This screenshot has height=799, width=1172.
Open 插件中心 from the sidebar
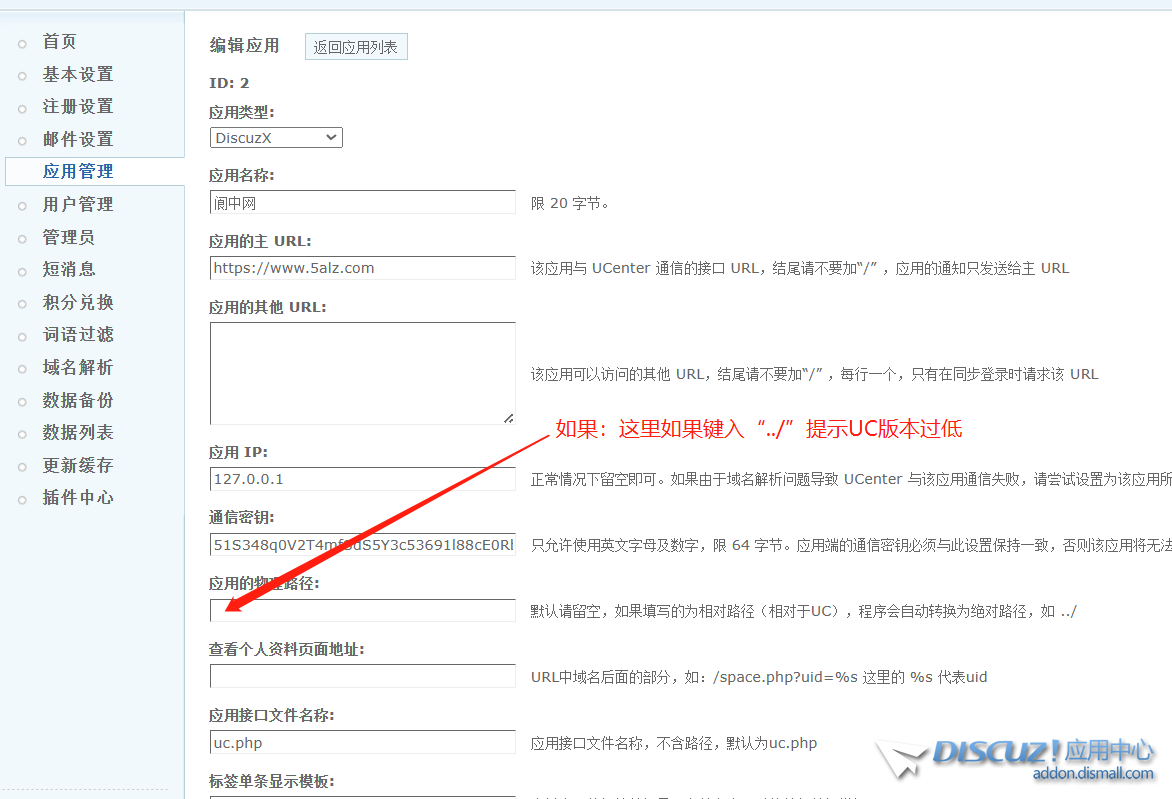pyautogui.click(x=77, y=498)
